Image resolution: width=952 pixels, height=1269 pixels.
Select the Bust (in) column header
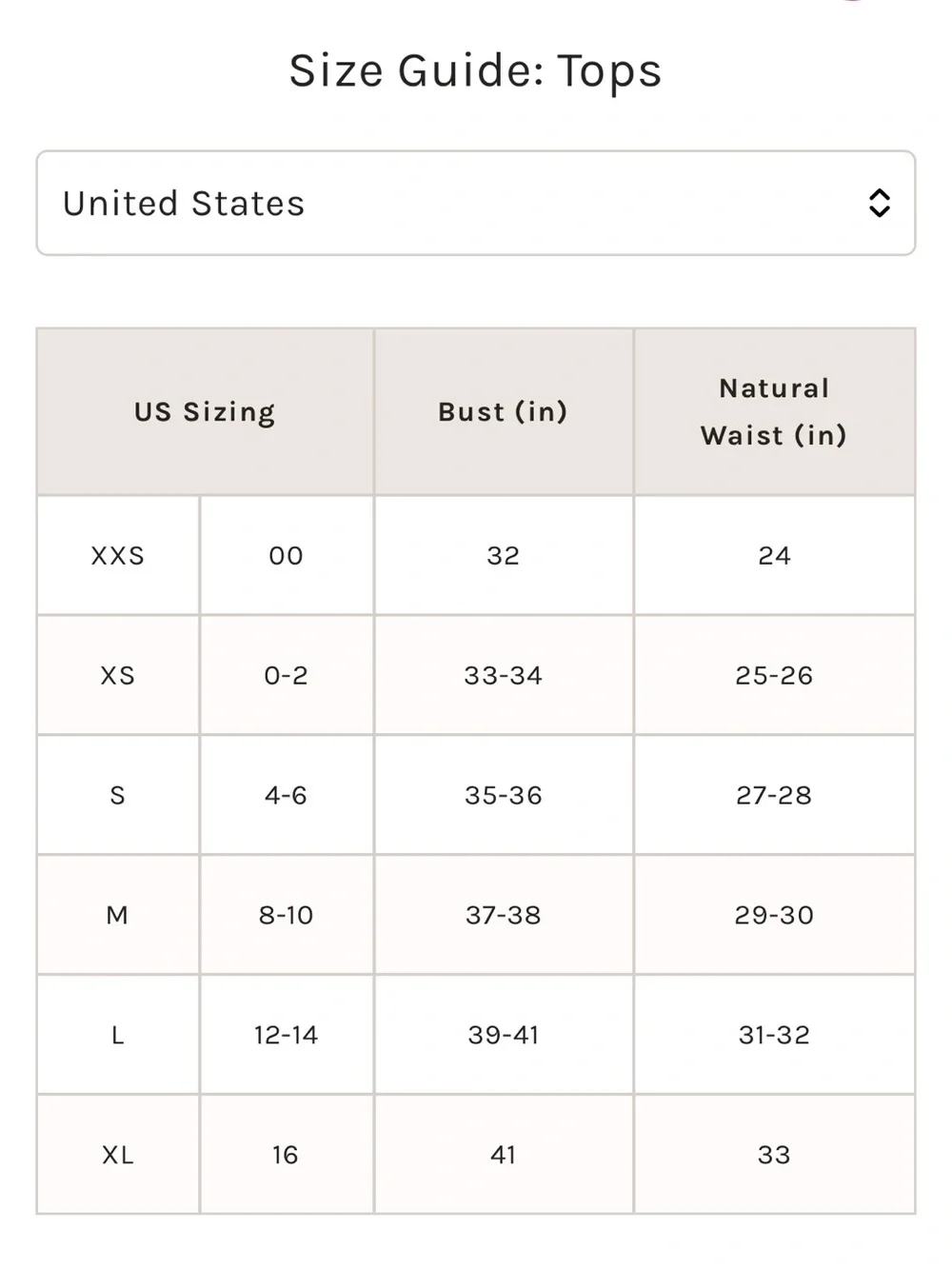click(504, 412)
